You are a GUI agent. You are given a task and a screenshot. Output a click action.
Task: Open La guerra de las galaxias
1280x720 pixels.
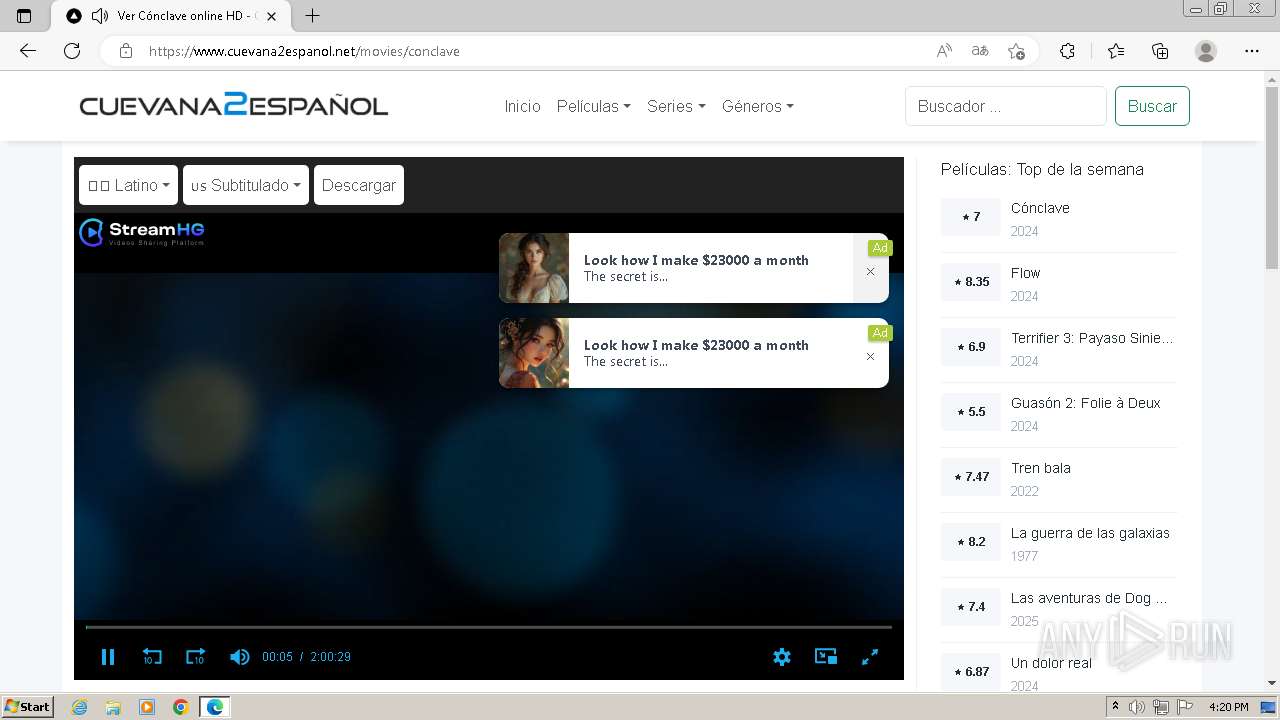click(1090, 533)
